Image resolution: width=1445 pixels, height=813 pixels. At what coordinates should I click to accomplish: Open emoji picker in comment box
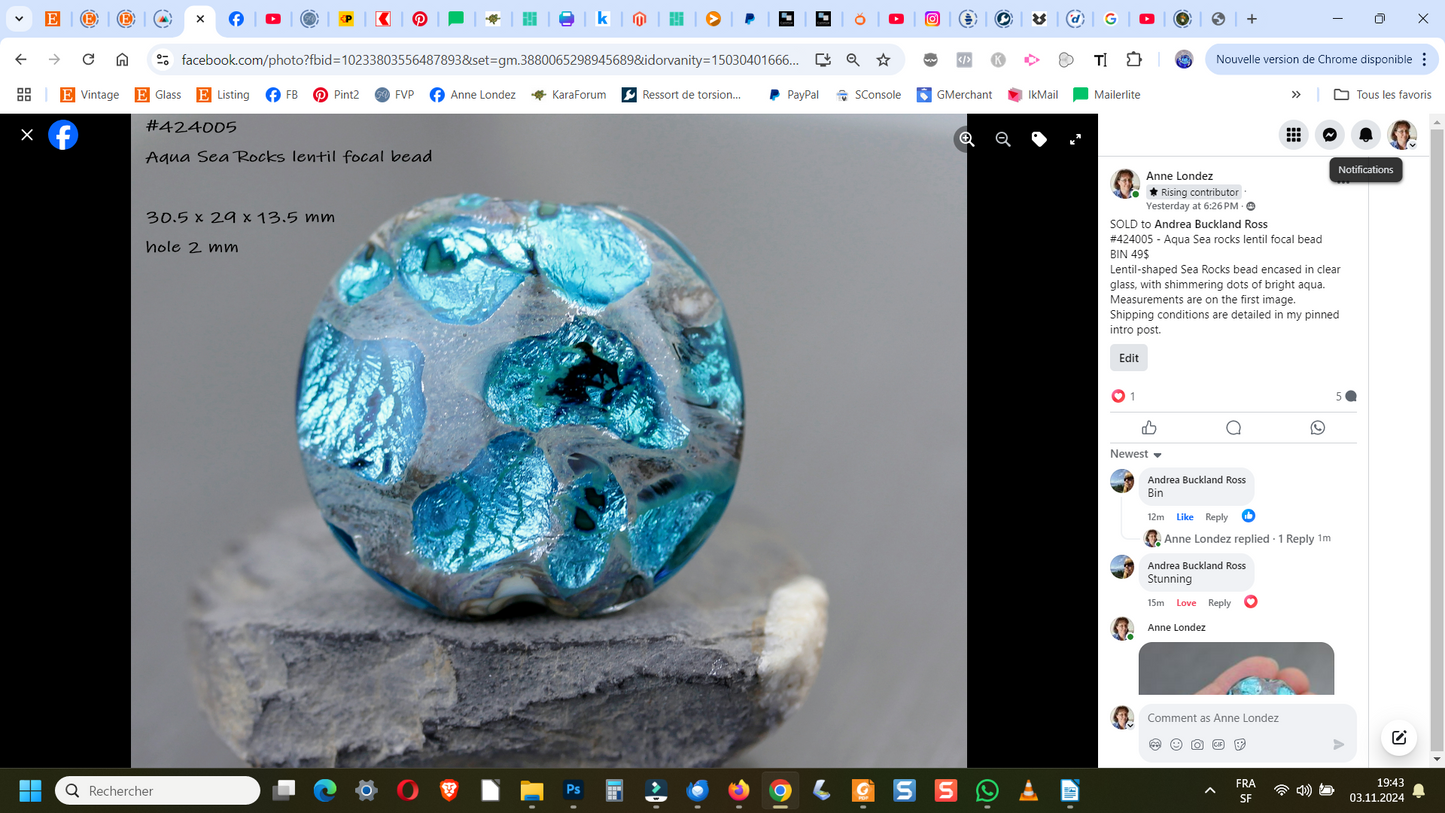point(1176,745)
